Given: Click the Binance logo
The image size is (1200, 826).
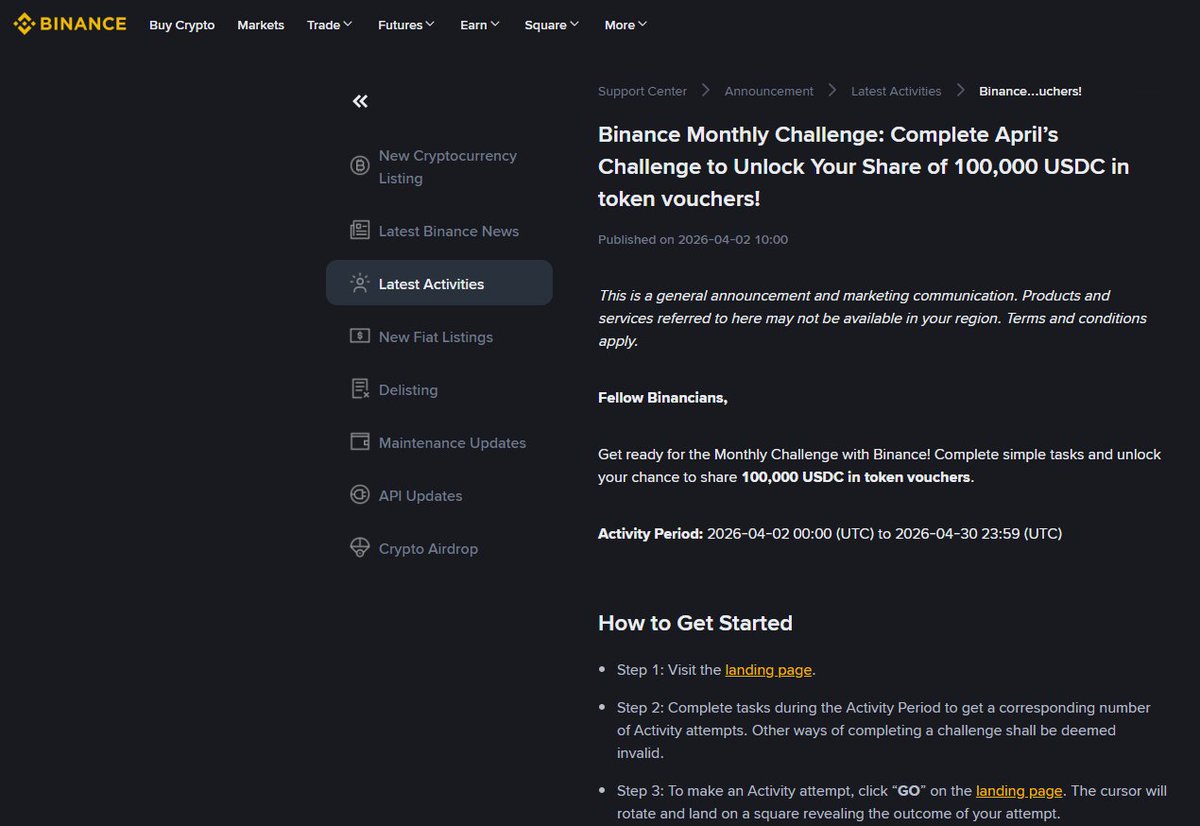Looking at the screenshot, I should (x=70, y=24).
